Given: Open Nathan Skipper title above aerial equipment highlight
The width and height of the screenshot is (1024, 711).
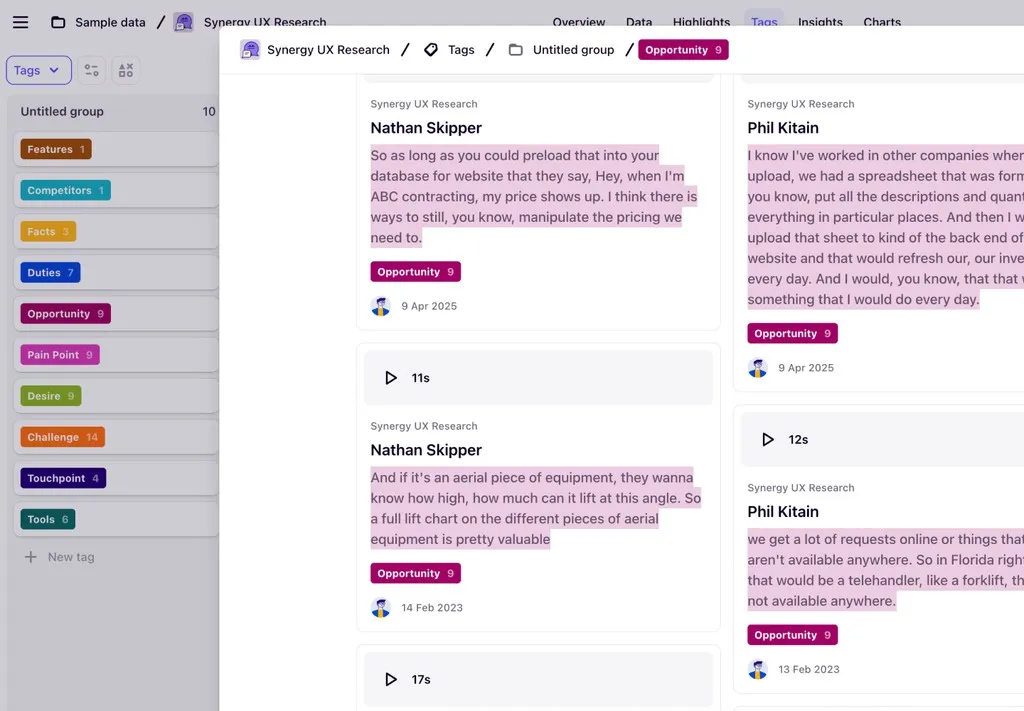Looking at the screenshot, I should point(426,450).
